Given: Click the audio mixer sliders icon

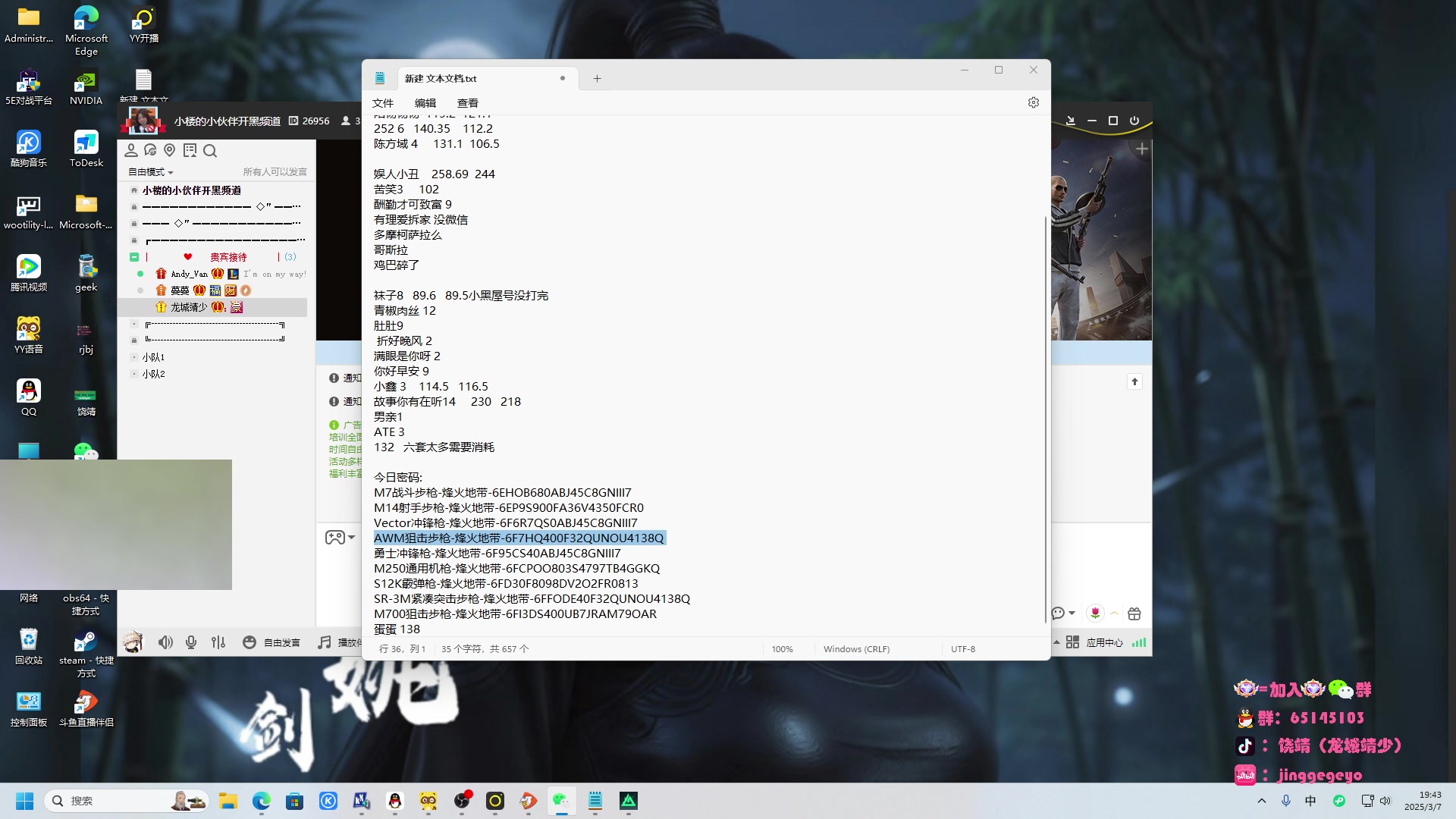Looking at the screenshot, I should [x=218, y=642].
